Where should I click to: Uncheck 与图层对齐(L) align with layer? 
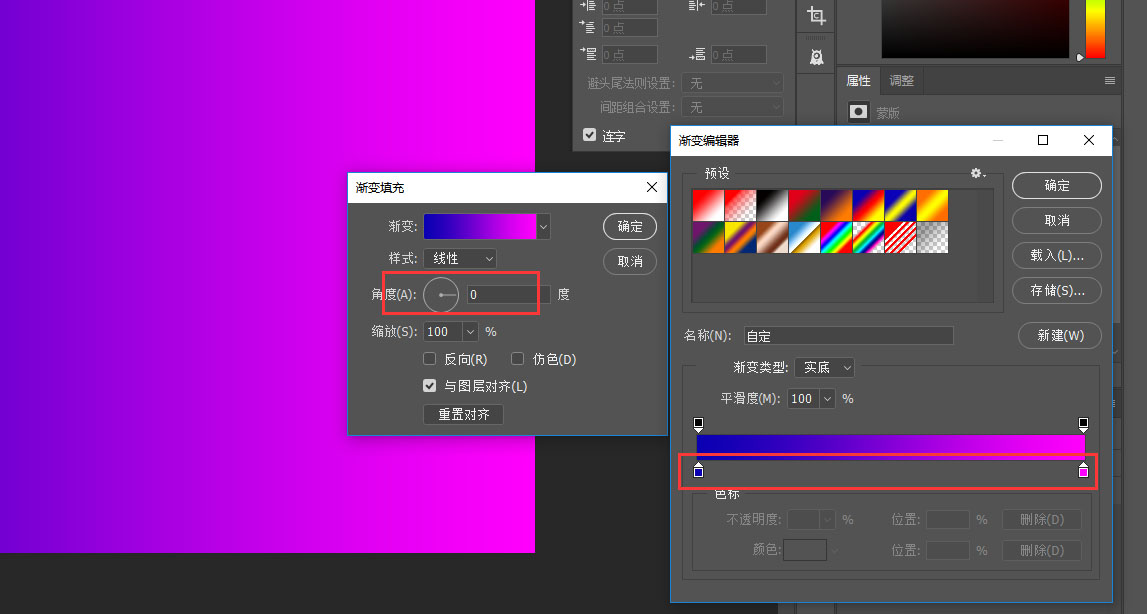pyautogui.click(x=429, y=386)
